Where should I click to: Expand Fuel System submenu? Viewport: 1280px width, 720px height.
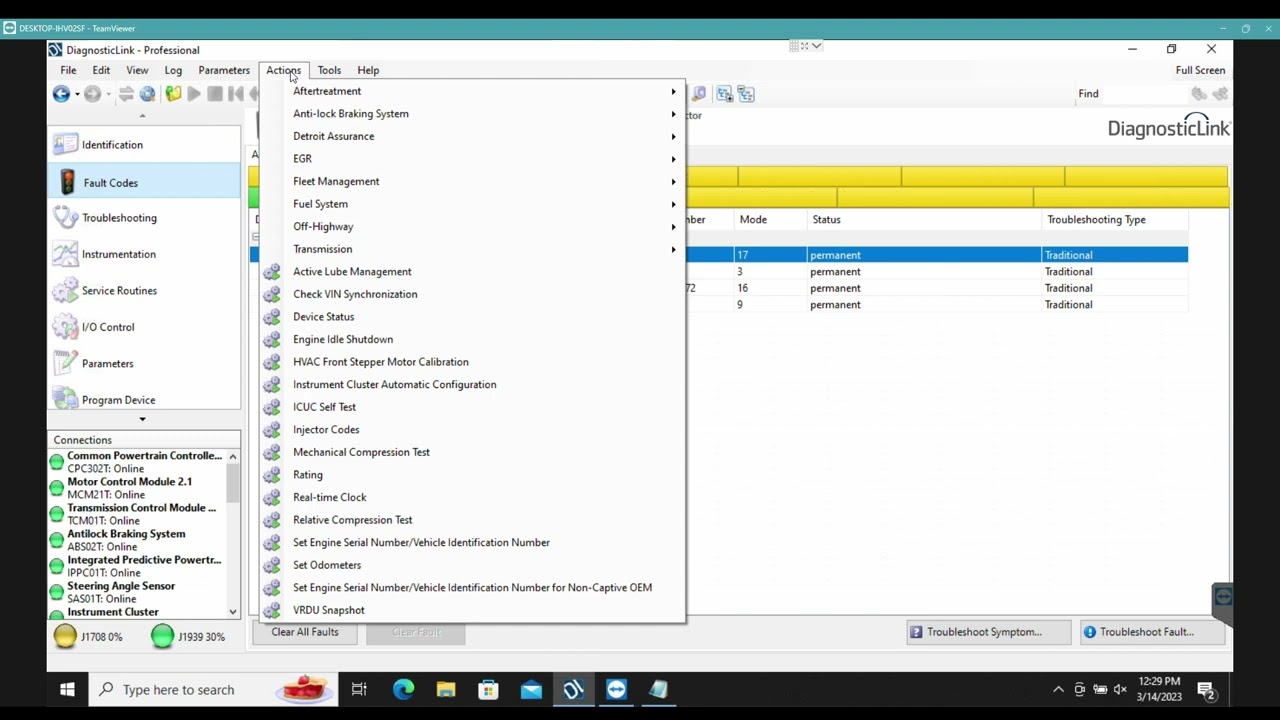[472, 204]
